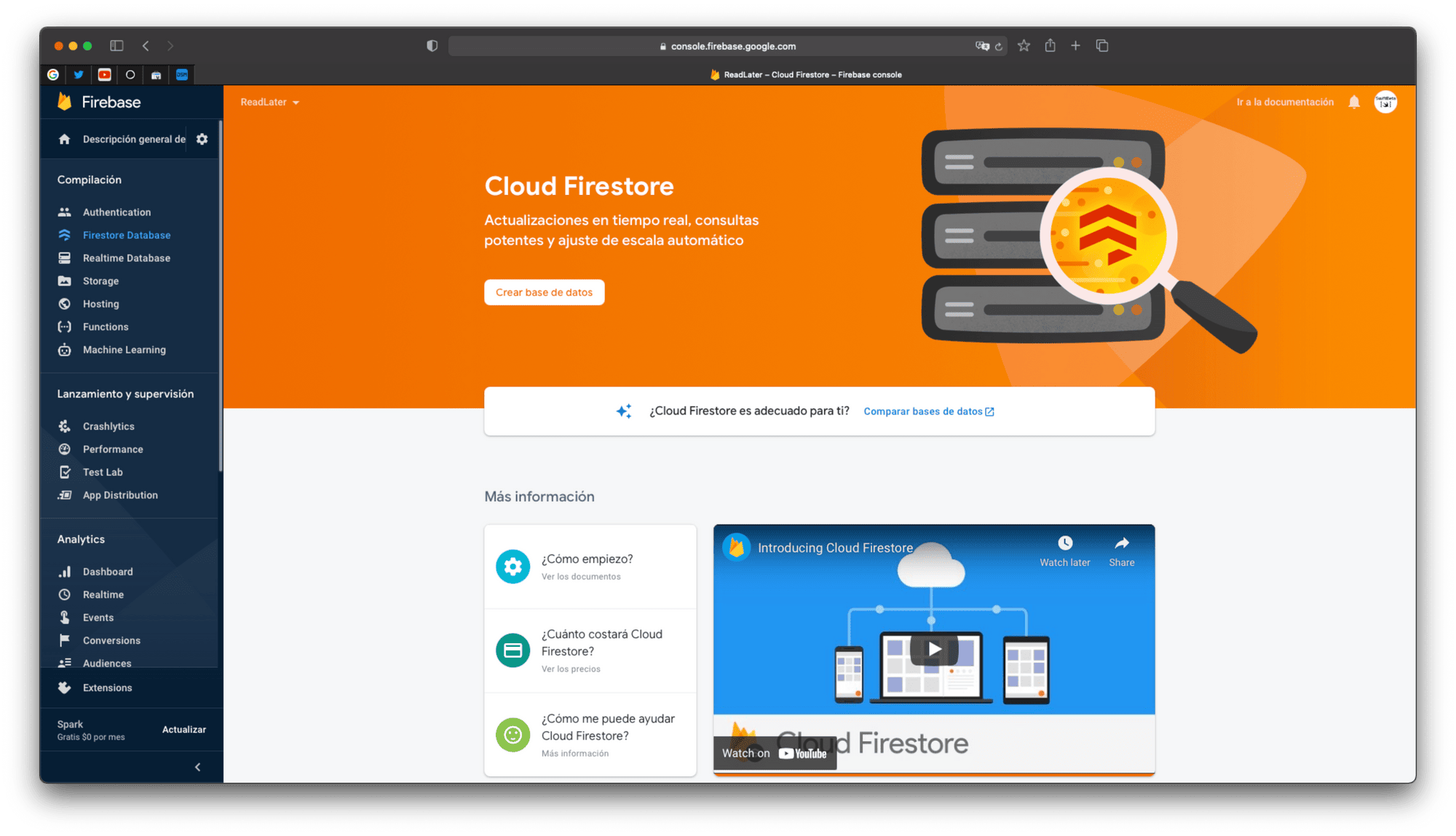Click the Extensions puzzle icon
This screenshot has height=836, width=1456.
pyautogui.click(x=64, y=688)
